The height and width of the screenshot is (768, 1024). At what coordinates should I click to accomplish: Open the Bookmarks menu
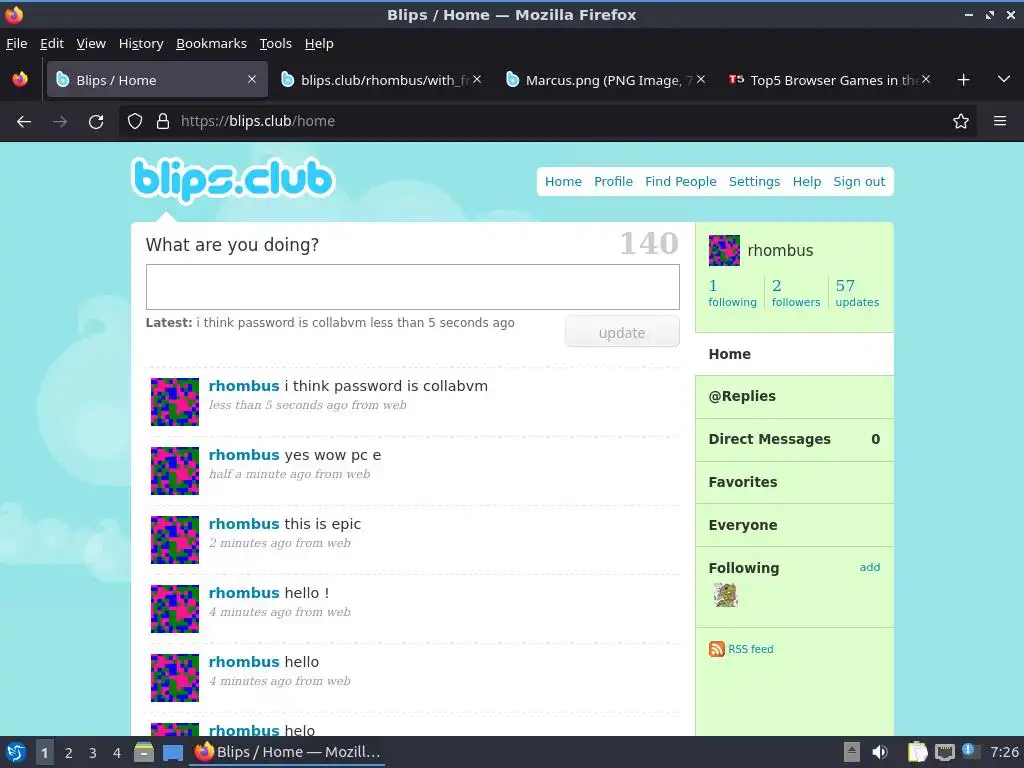(211, 44)
